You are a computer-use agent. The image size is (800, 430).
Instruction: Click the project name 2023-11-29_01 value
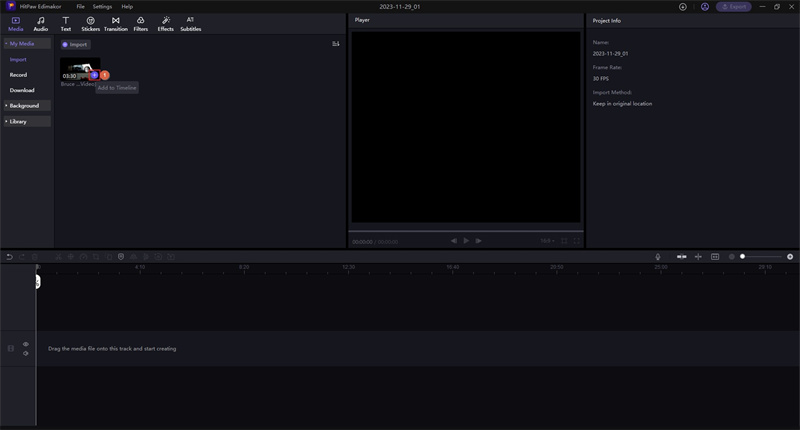610,54
